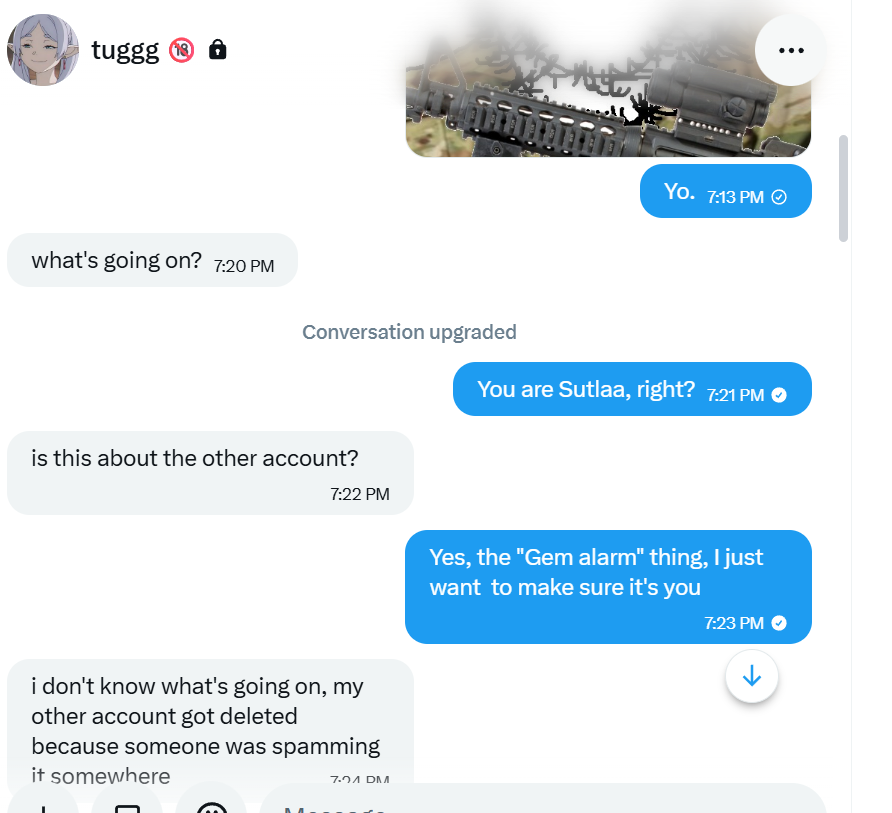Click the "Conversation upgraded" notice
Viewport: 892px width, 813px height.
[x=409, y=332]
